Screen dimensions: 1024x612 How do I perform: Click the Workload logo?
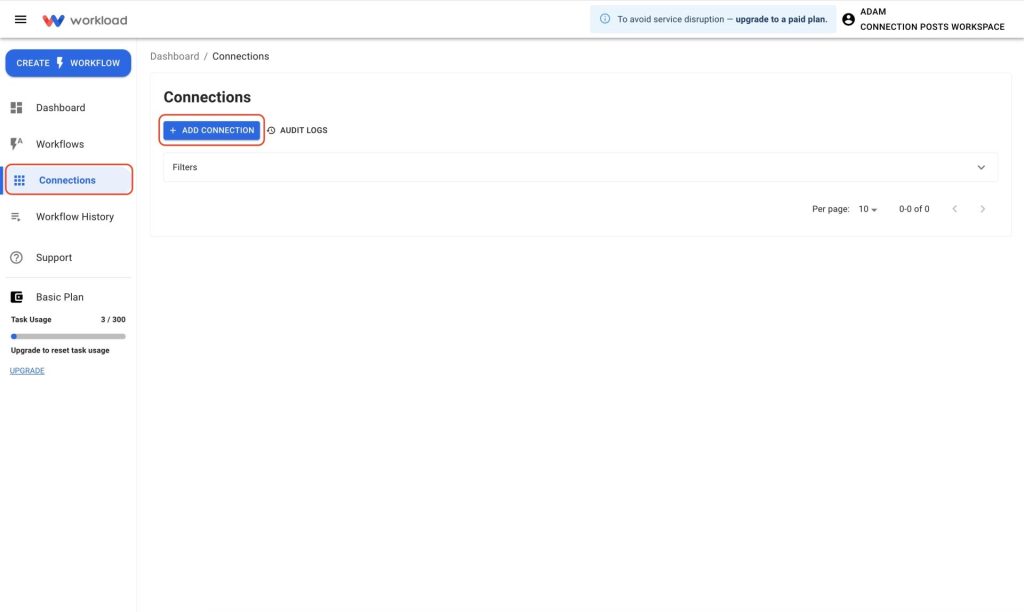point(85,20)
